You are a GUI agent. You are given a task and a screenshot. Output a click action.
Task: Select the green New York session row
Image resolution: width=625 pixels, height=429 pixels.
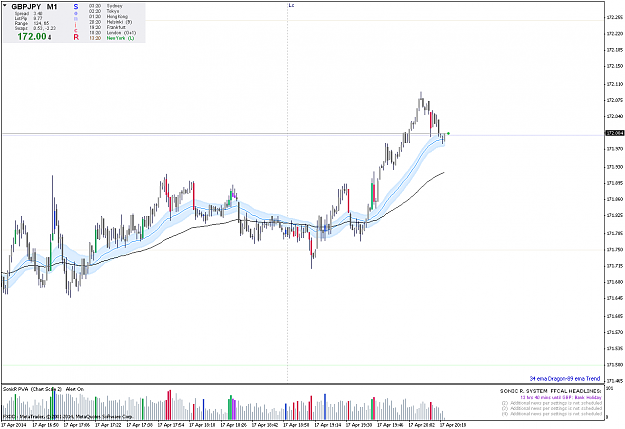pyautogui.click(x=112, y=38)
